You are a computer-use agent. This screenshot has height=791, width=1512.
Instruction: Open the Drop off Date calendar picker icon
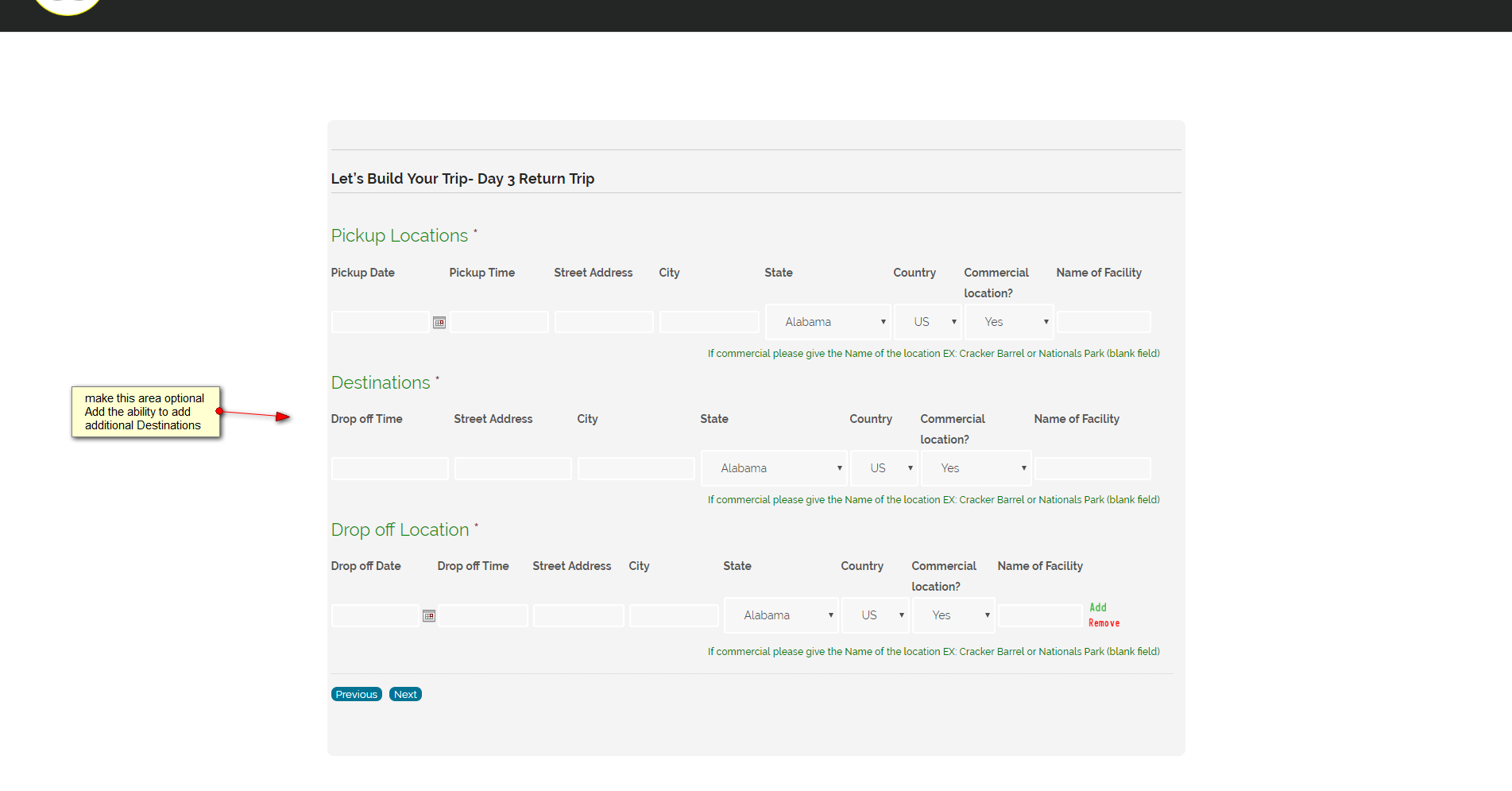pos(429,615)
